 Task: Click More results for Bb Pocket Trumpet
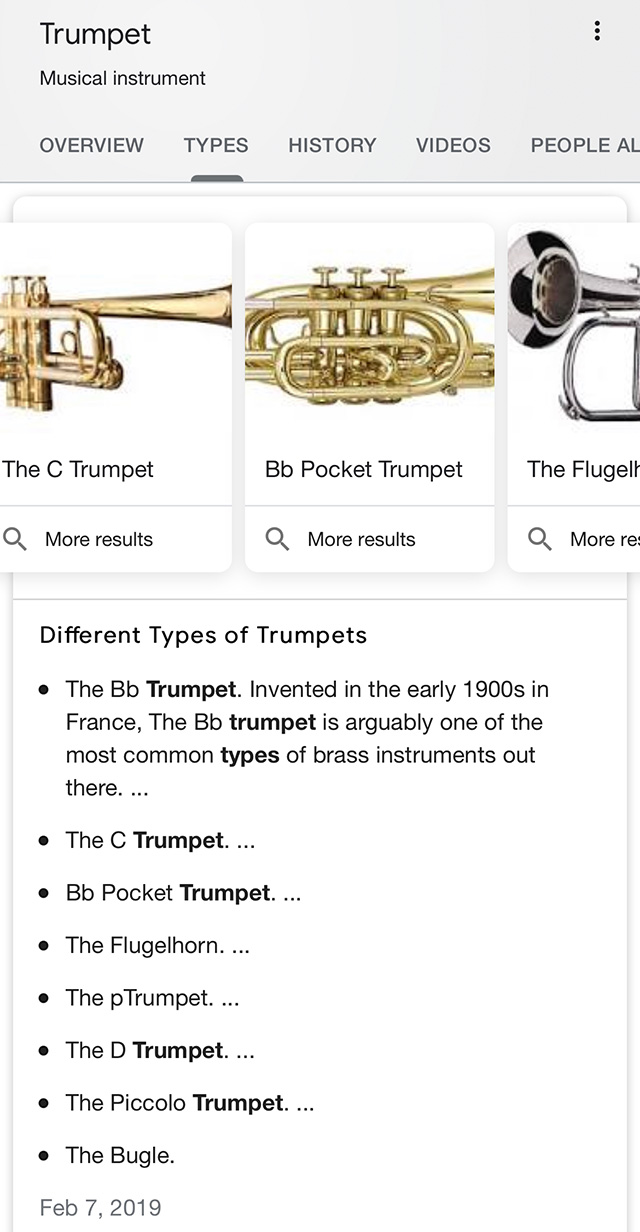[x=361, y=539]
